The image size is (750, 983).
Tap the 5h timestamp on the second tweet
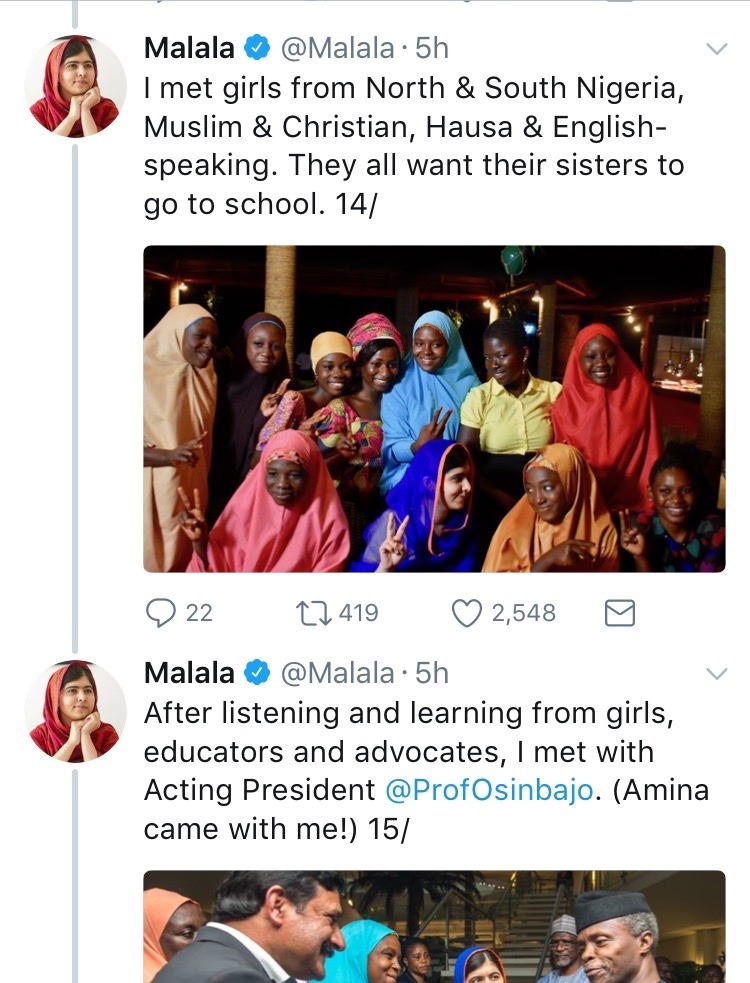(431, 673)
